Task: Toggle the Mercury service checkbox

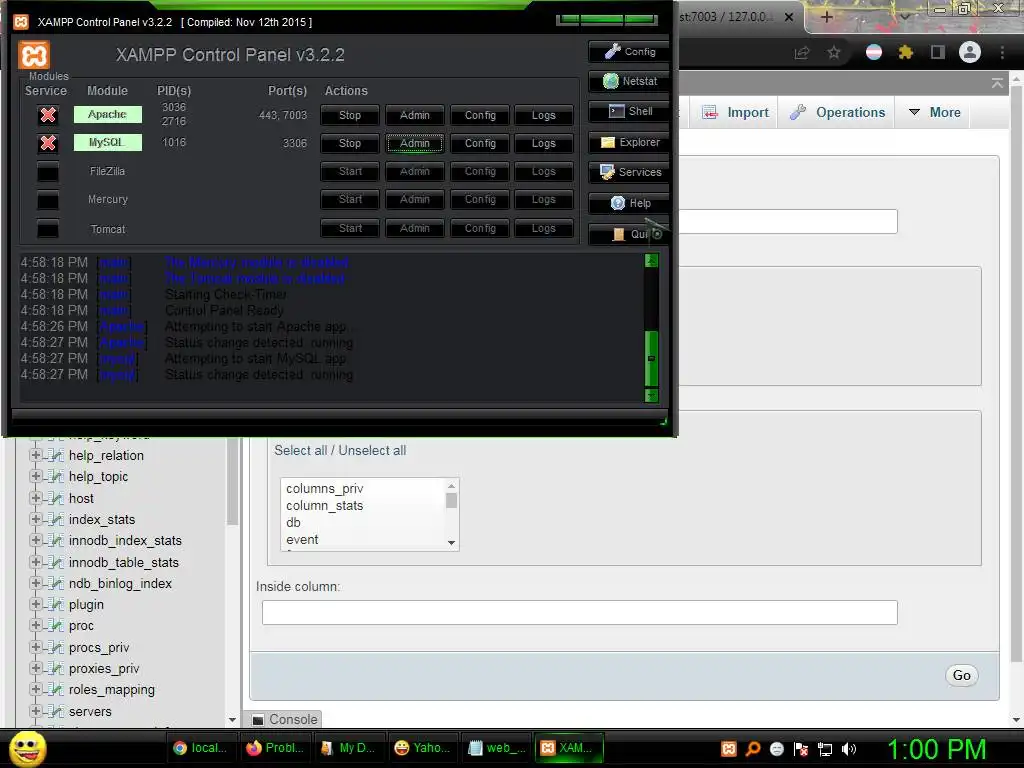Action: click(48, 200)
